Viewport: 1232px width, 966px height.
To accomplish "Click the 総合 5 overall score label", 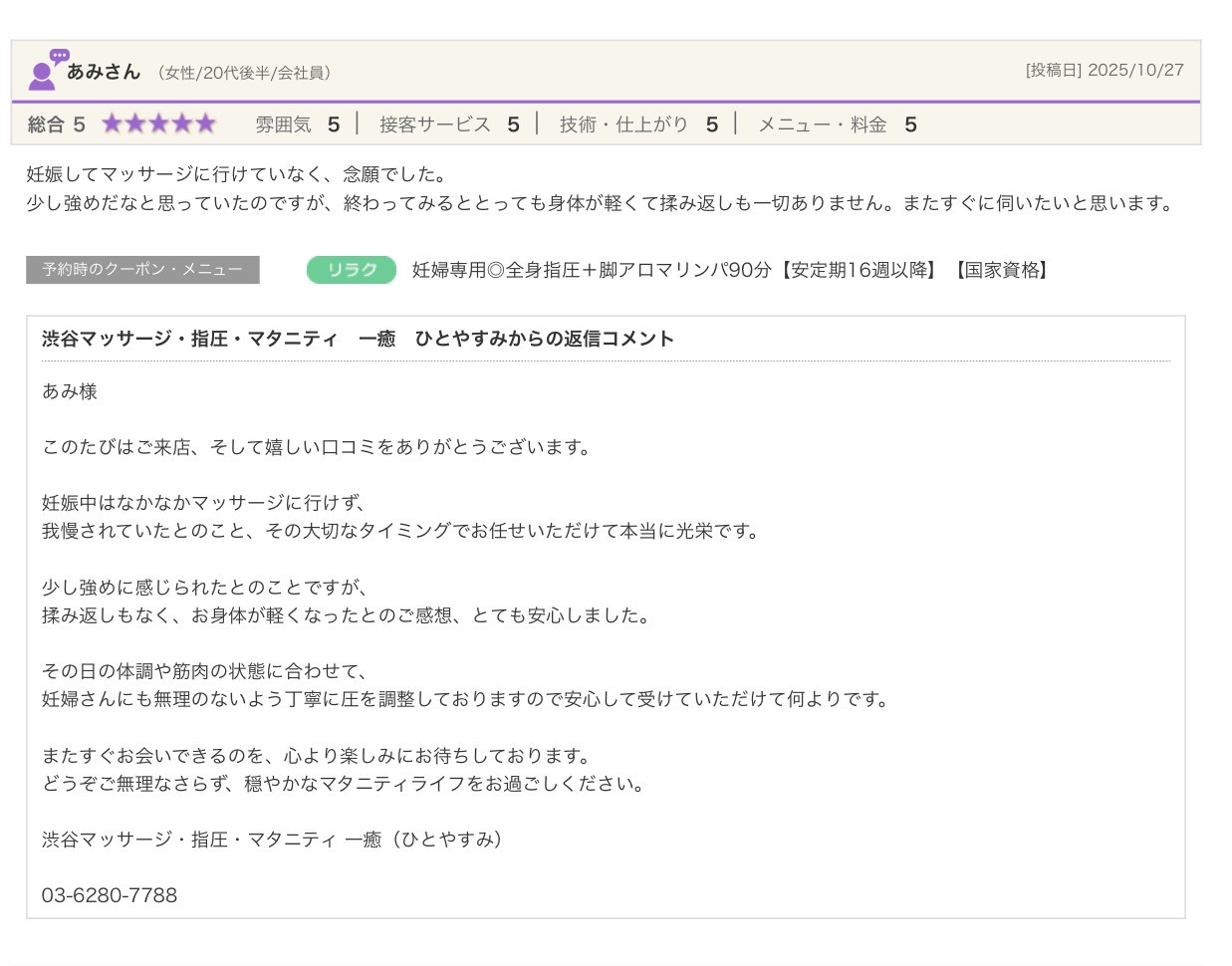I will 57,124.
